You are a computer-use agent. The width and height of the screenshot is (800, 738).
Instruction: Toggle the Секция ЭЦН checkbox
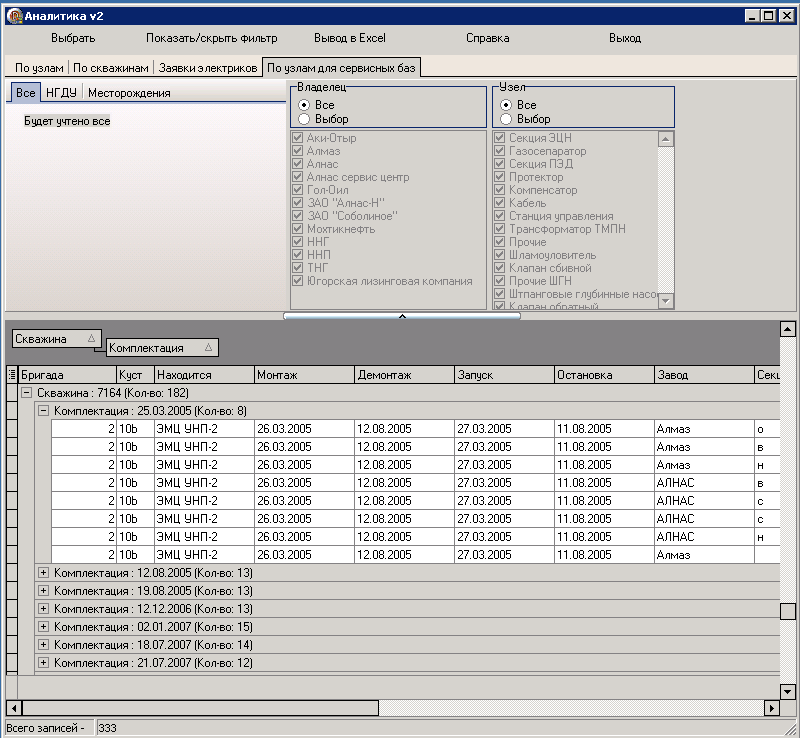[500, 138]
